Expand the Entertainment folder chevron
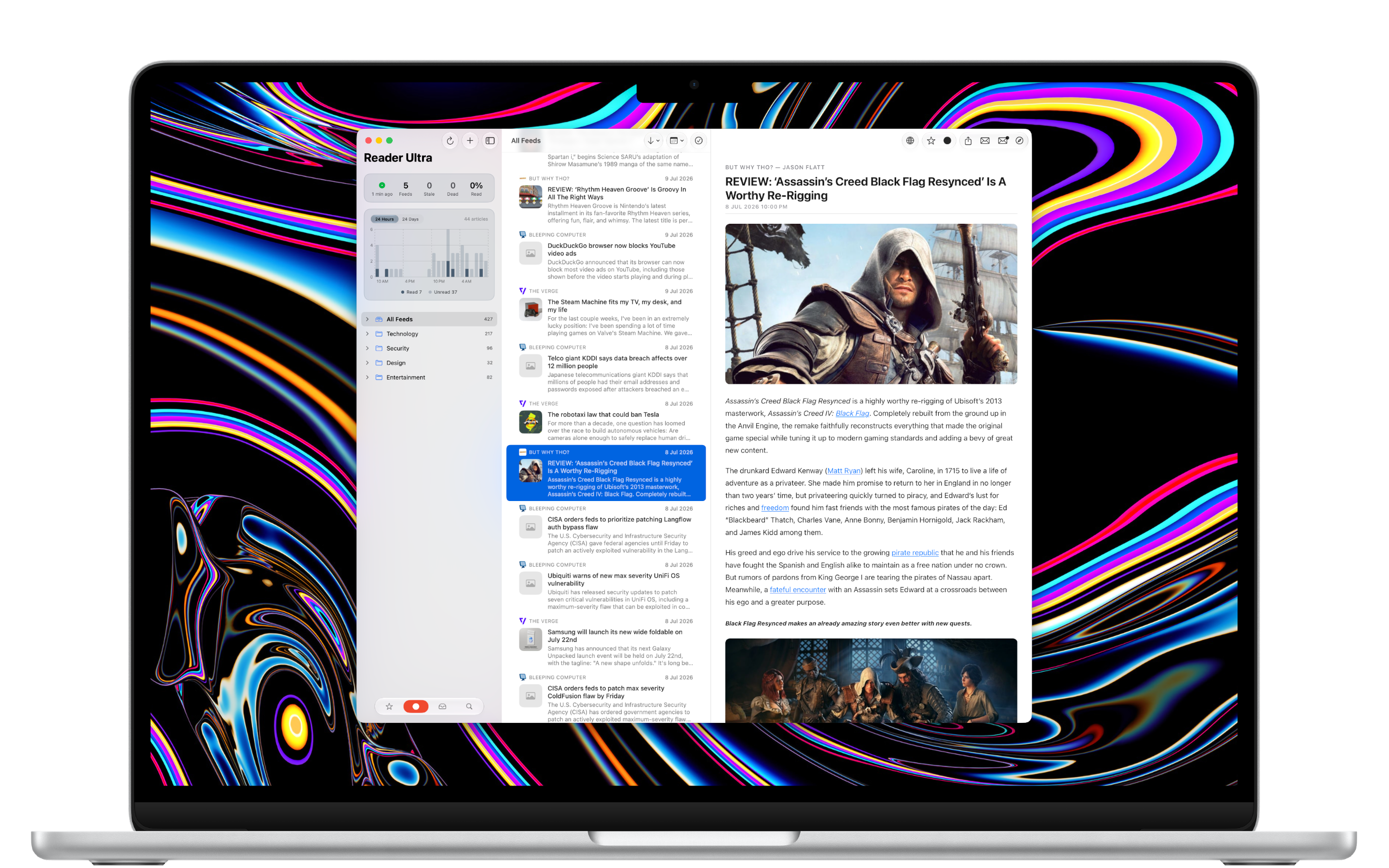Viewport: 1389px width, 868px height. (368, 377)
